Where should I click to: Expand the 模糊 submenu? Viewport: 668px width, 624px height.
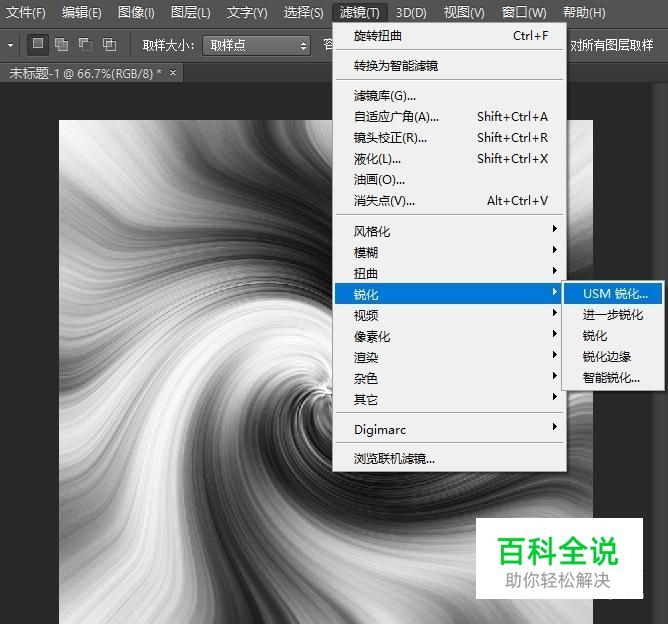pyautogui.click(x=449, y=252)
